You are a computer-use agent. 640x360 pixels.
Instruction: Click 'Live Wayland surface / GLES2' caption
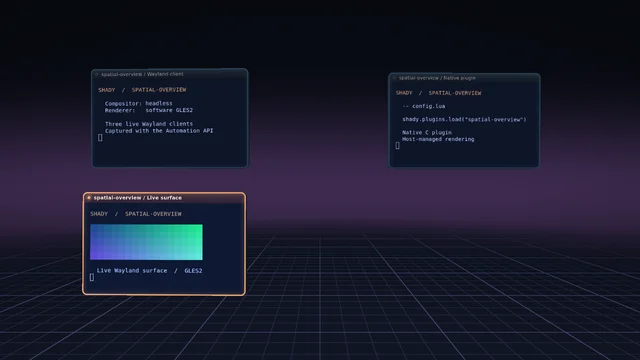[x=149, y=271]
